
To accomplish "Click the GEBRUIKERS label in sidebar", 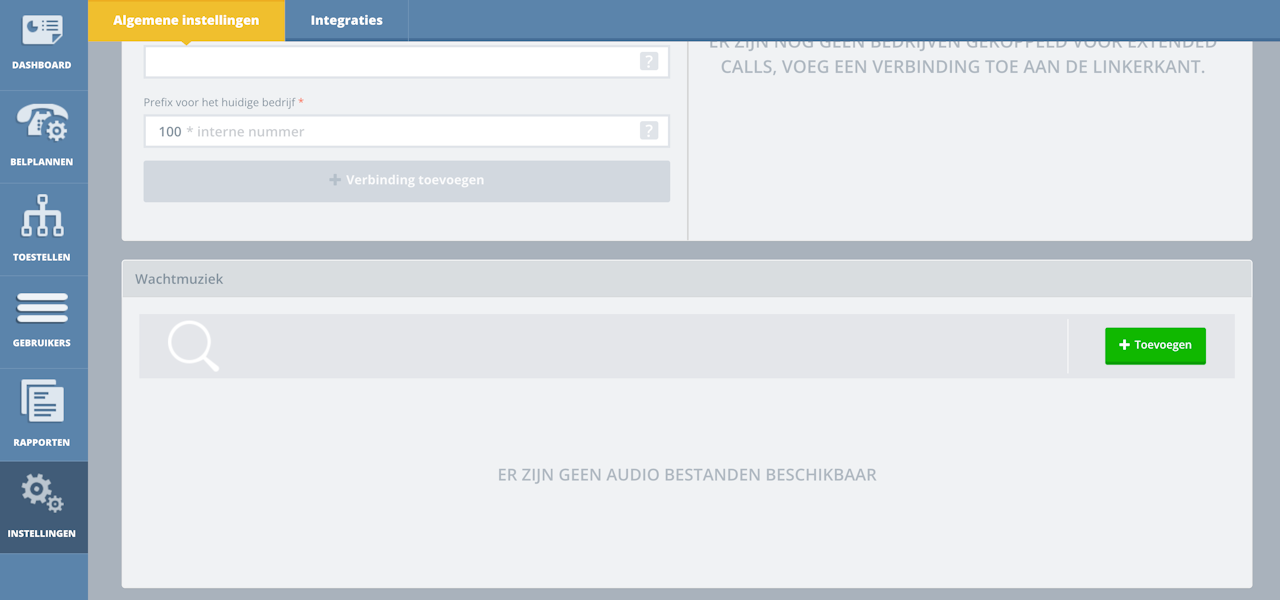I will [42, 343].
